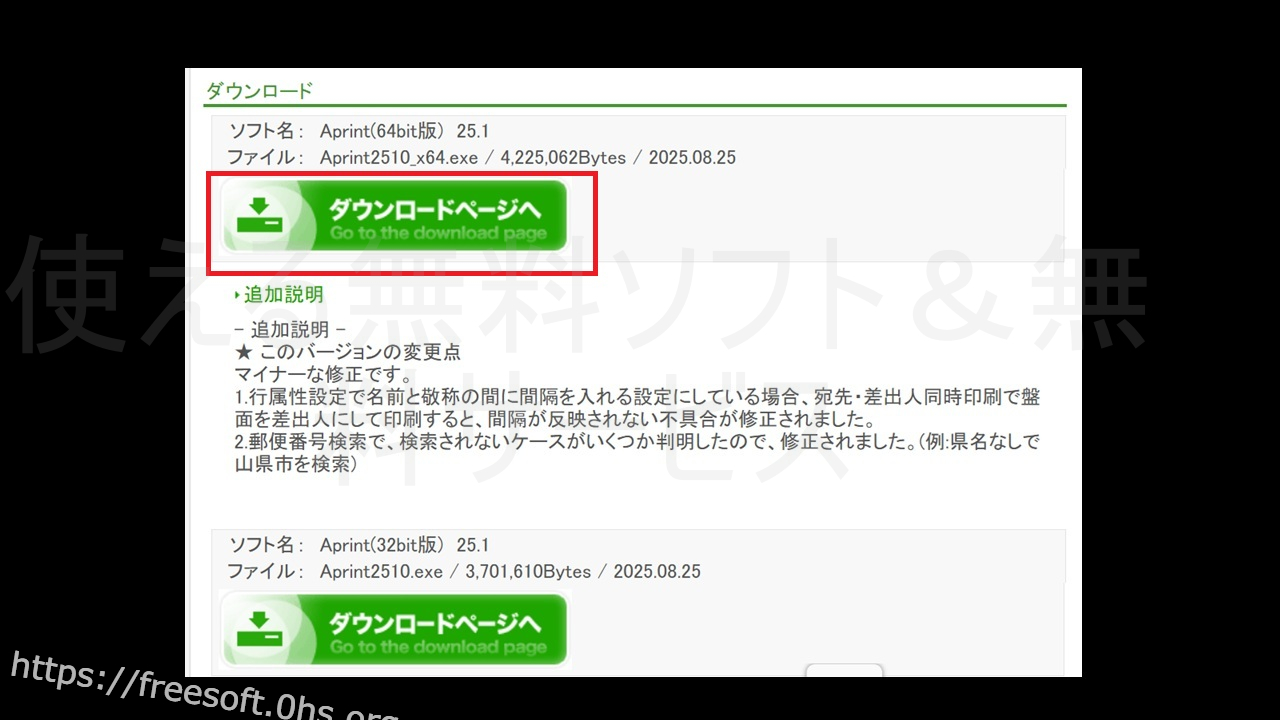
Task: Select the Aprint2510.exe file name text
Action: point(380,572)
